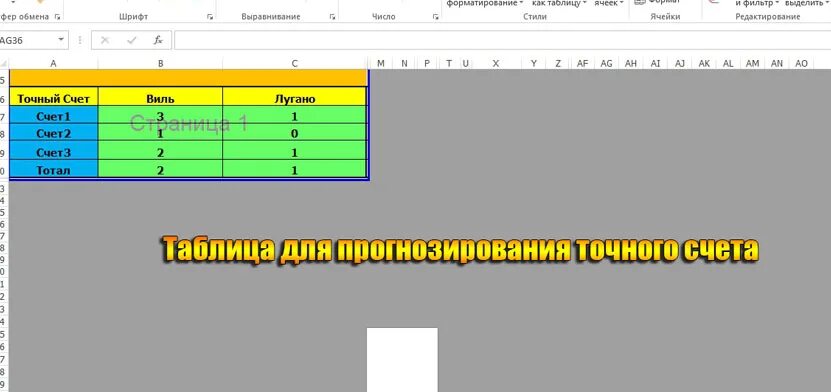Select column AK header

(x=704, y=64)
